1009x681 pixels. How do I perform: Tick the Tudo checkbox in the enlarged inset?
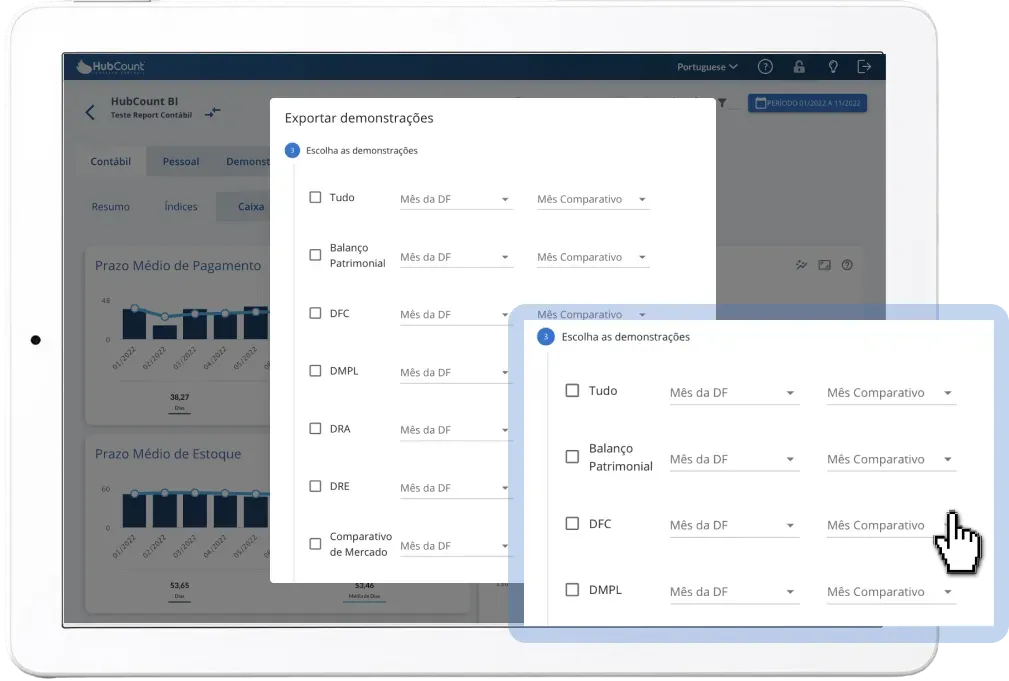572,391
